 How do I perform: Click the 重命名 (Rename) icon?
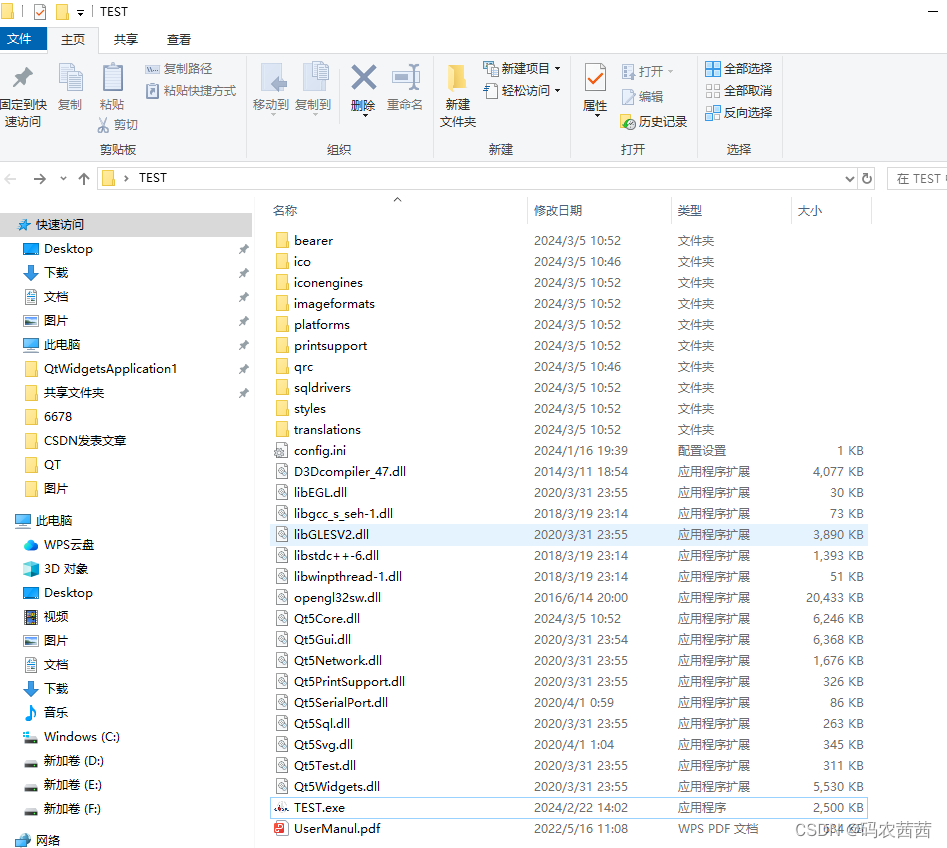click(x=404, y=80)
